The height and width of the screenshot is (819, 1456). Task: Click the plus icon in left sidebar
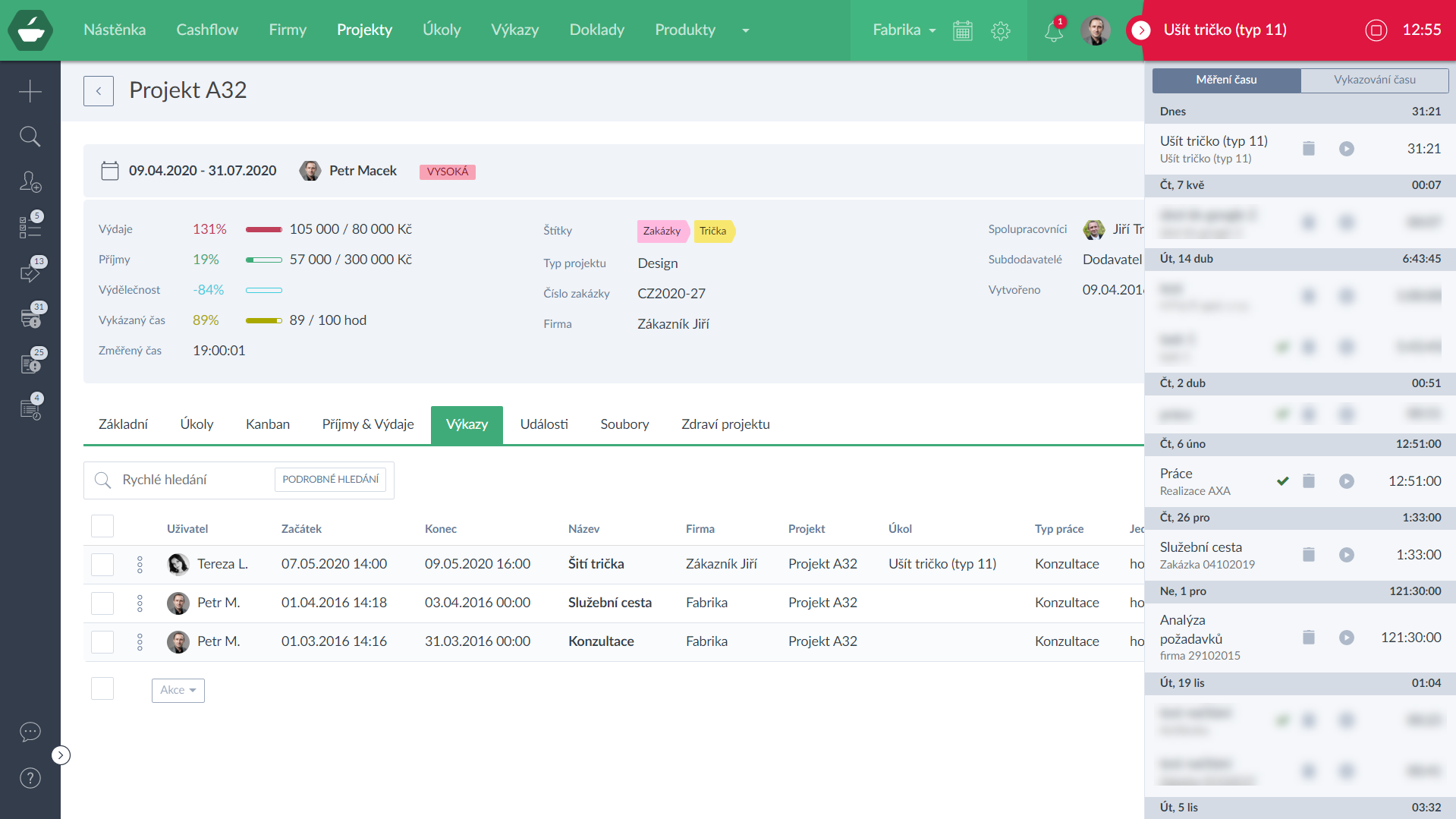click(x=30, y=91)
